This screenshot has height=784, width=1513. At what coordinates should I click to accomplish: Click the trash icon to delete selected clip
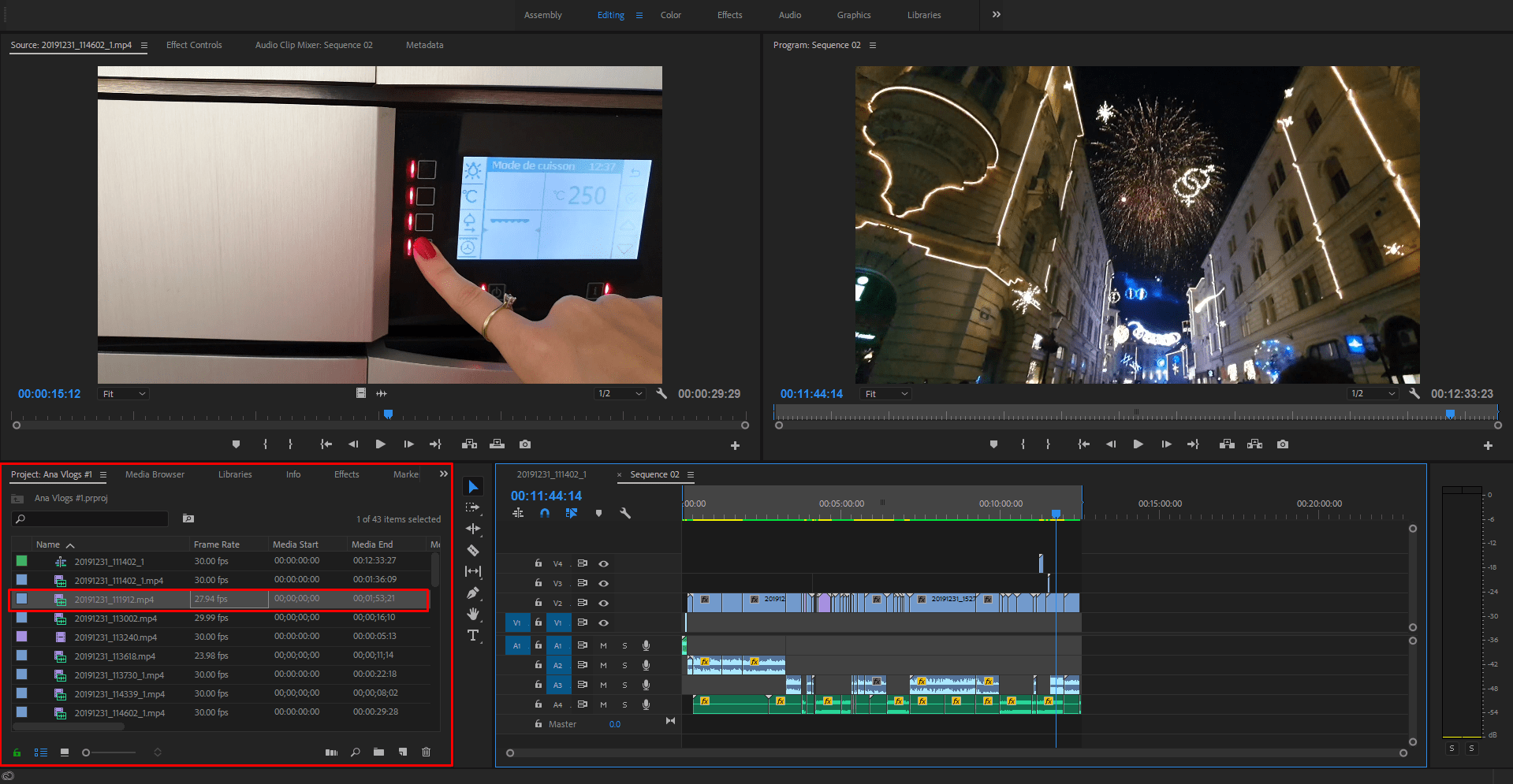click(426, 752)
